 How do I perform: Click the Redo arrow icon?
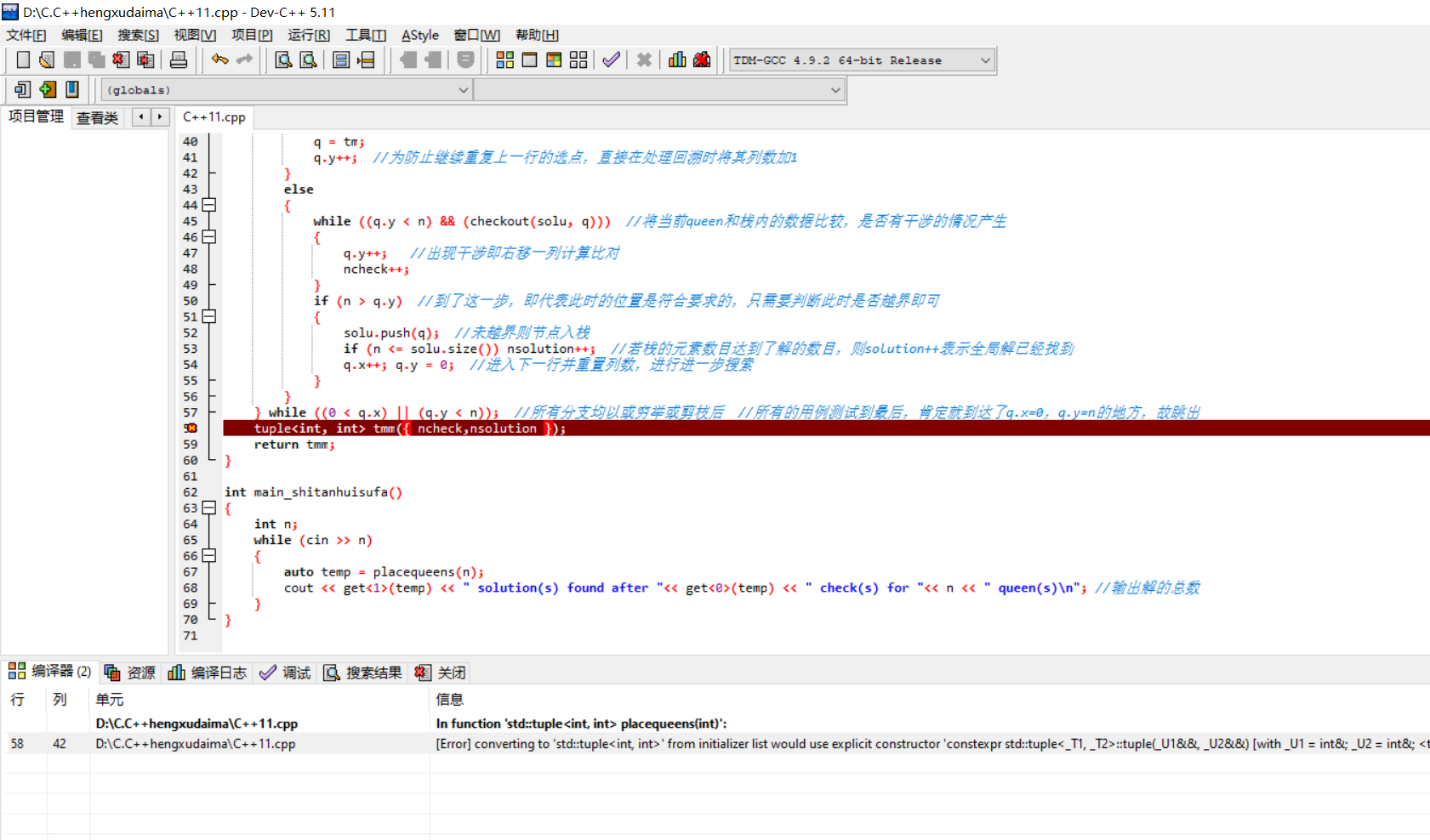pos(245,60)
